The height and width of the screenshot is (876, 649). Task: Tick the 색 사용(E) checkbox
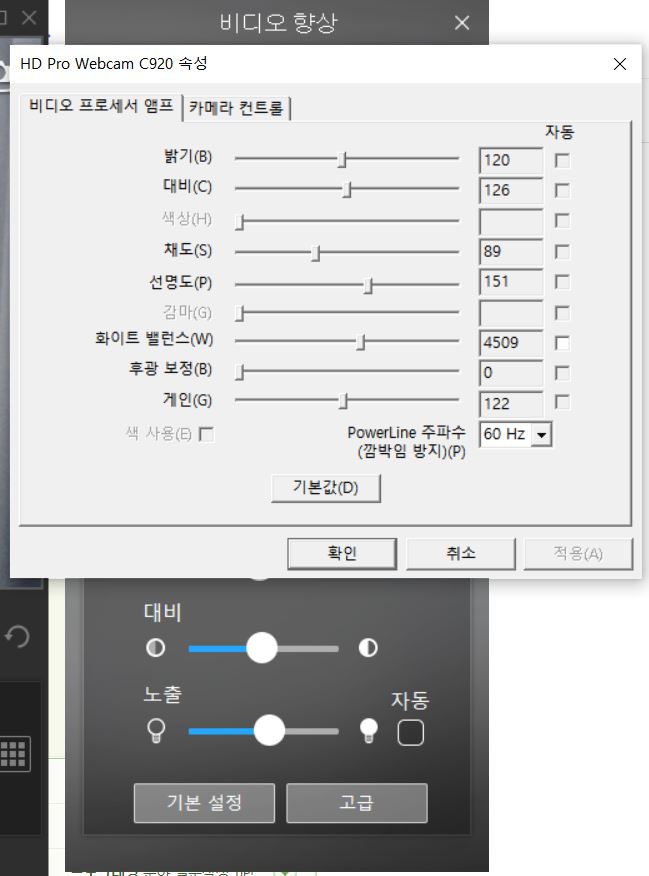click(206, 434)
